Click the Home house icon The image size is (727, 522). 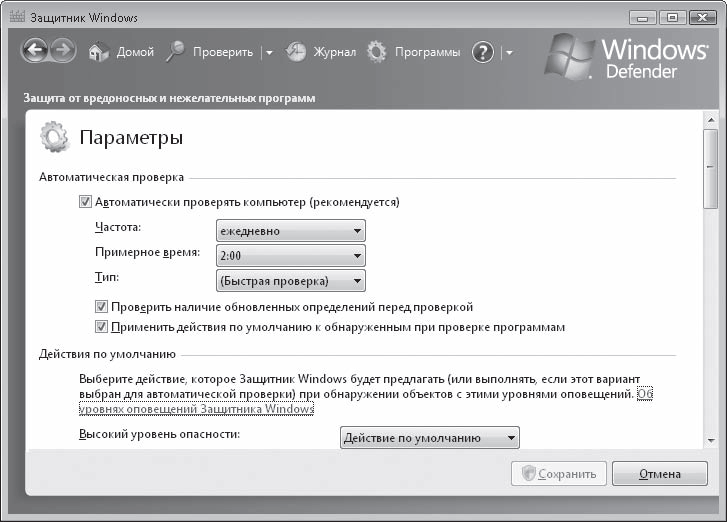[98, 52]
